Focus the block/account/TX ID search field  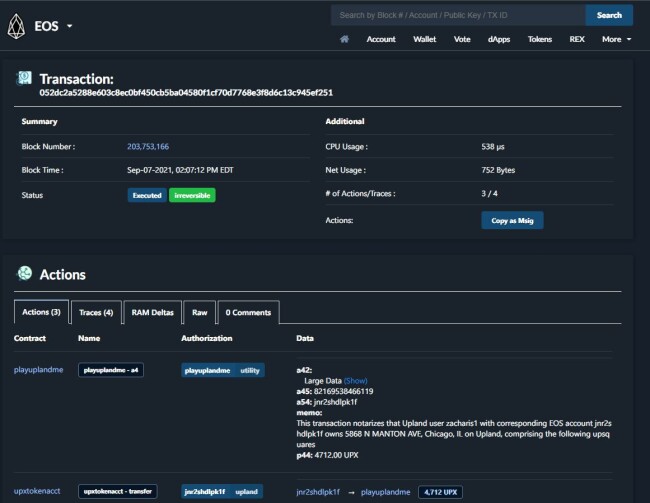458,15
